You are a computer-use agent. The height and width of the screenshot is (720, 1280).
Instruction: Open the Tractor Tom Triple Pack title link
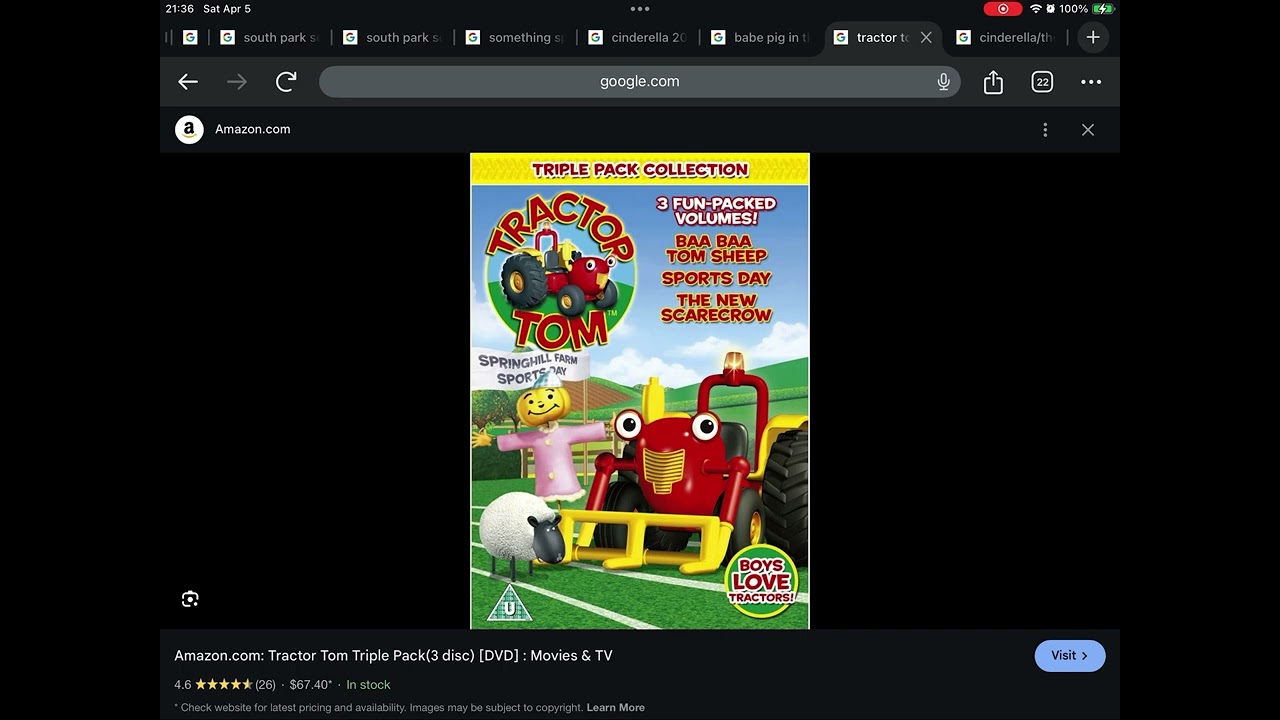click(393, 656)
